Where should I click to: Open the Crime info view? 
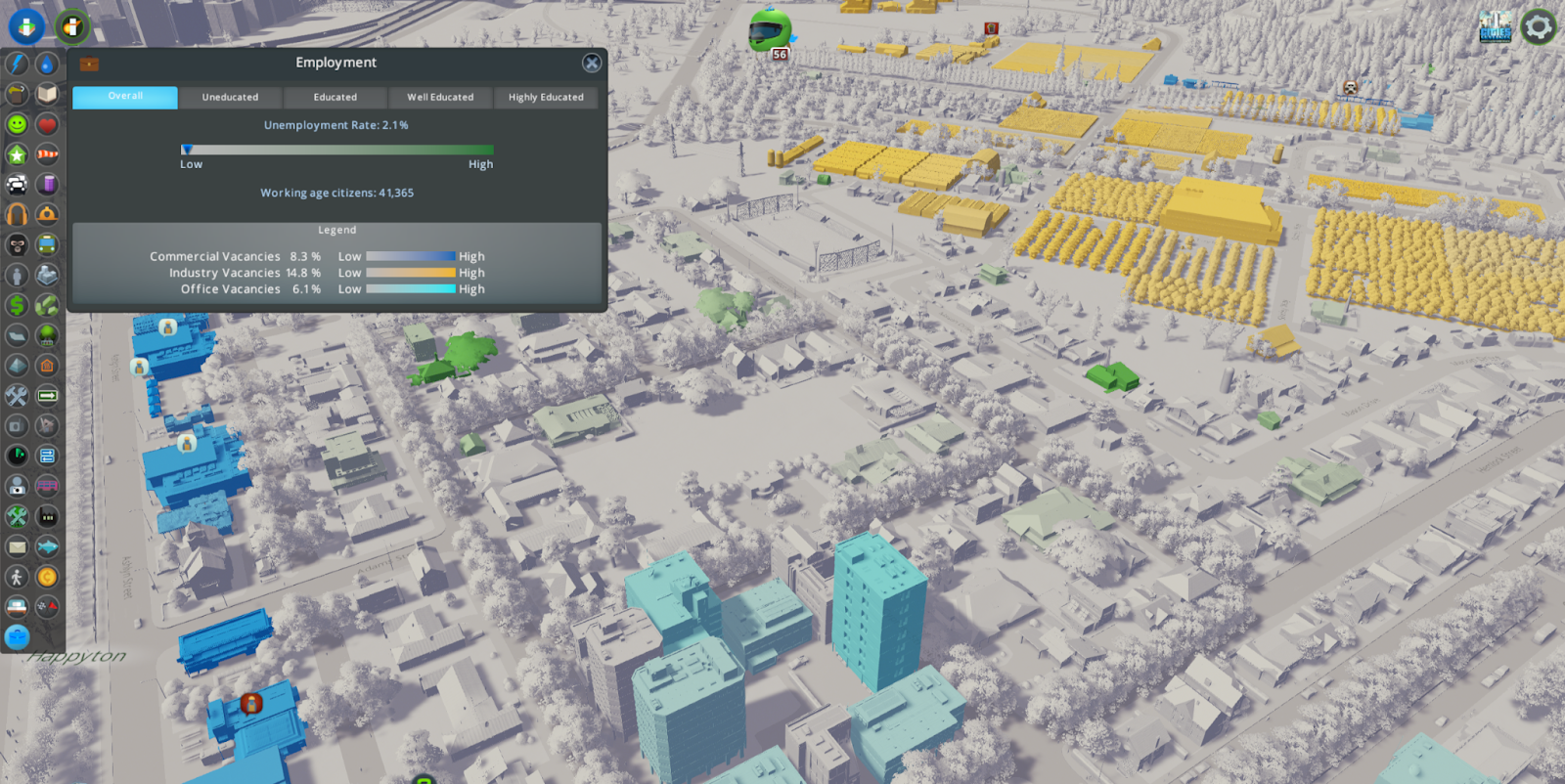[17, 244]
